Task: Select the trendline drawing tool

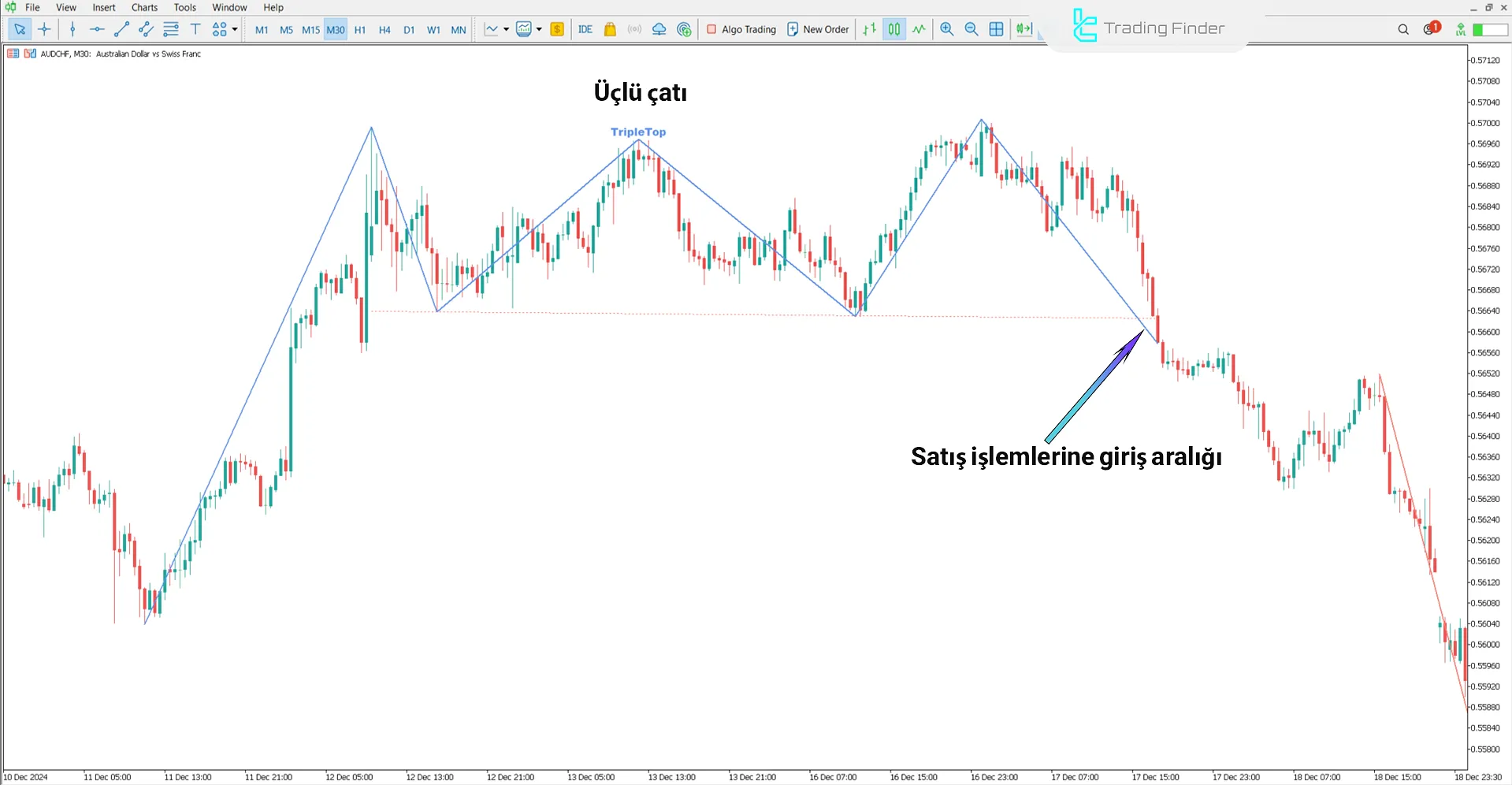Action: click(121, 29)
